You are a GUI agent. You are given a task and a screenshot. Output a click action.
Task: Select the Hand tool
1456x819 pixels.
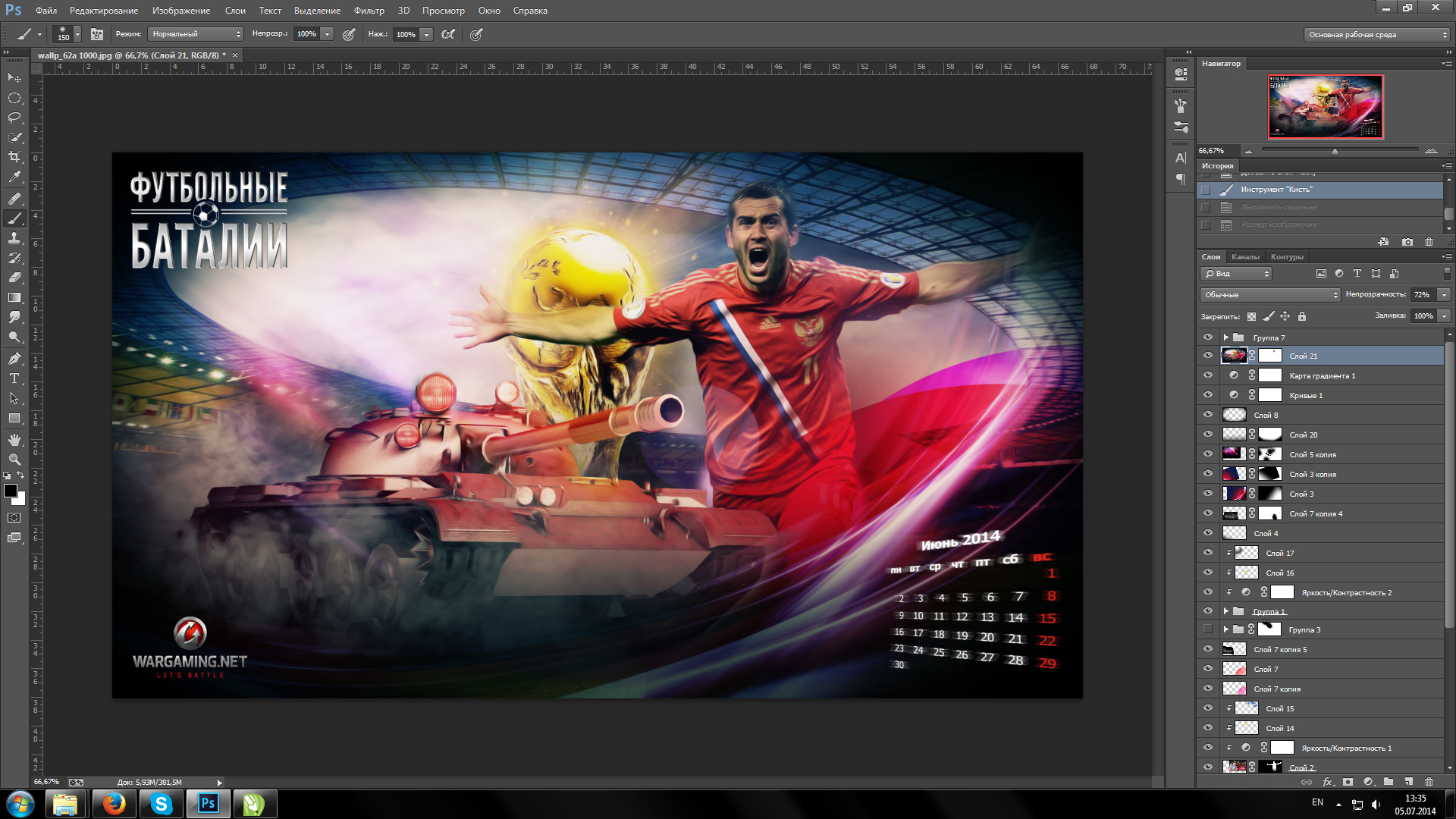pyautogui.click(x=14, y=439)
